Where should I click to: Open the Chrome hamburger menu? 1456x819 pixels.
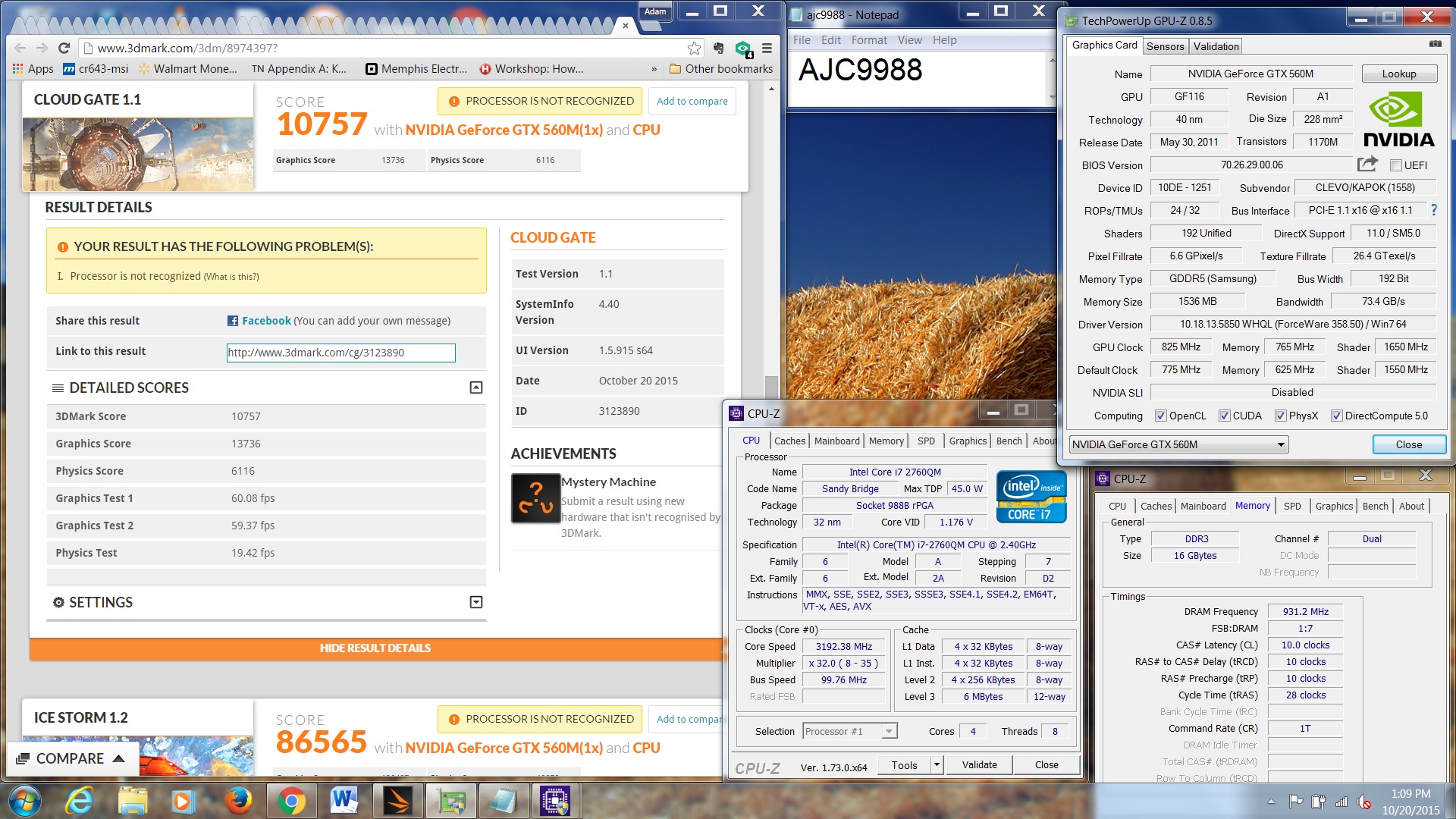coord(767,48)
